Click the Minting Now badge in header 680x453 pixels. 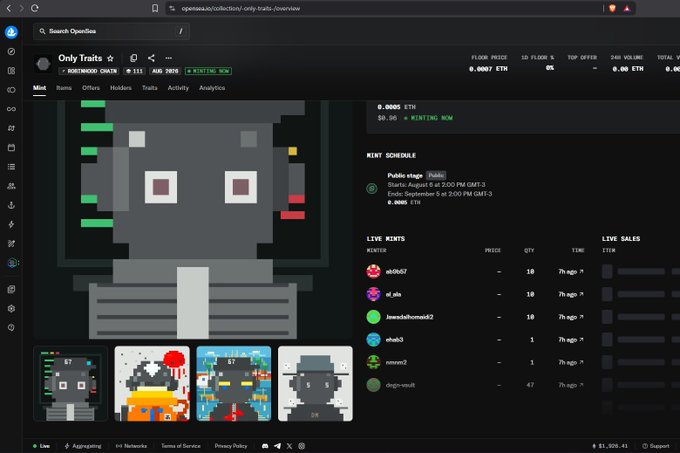(x=208, y=71)
